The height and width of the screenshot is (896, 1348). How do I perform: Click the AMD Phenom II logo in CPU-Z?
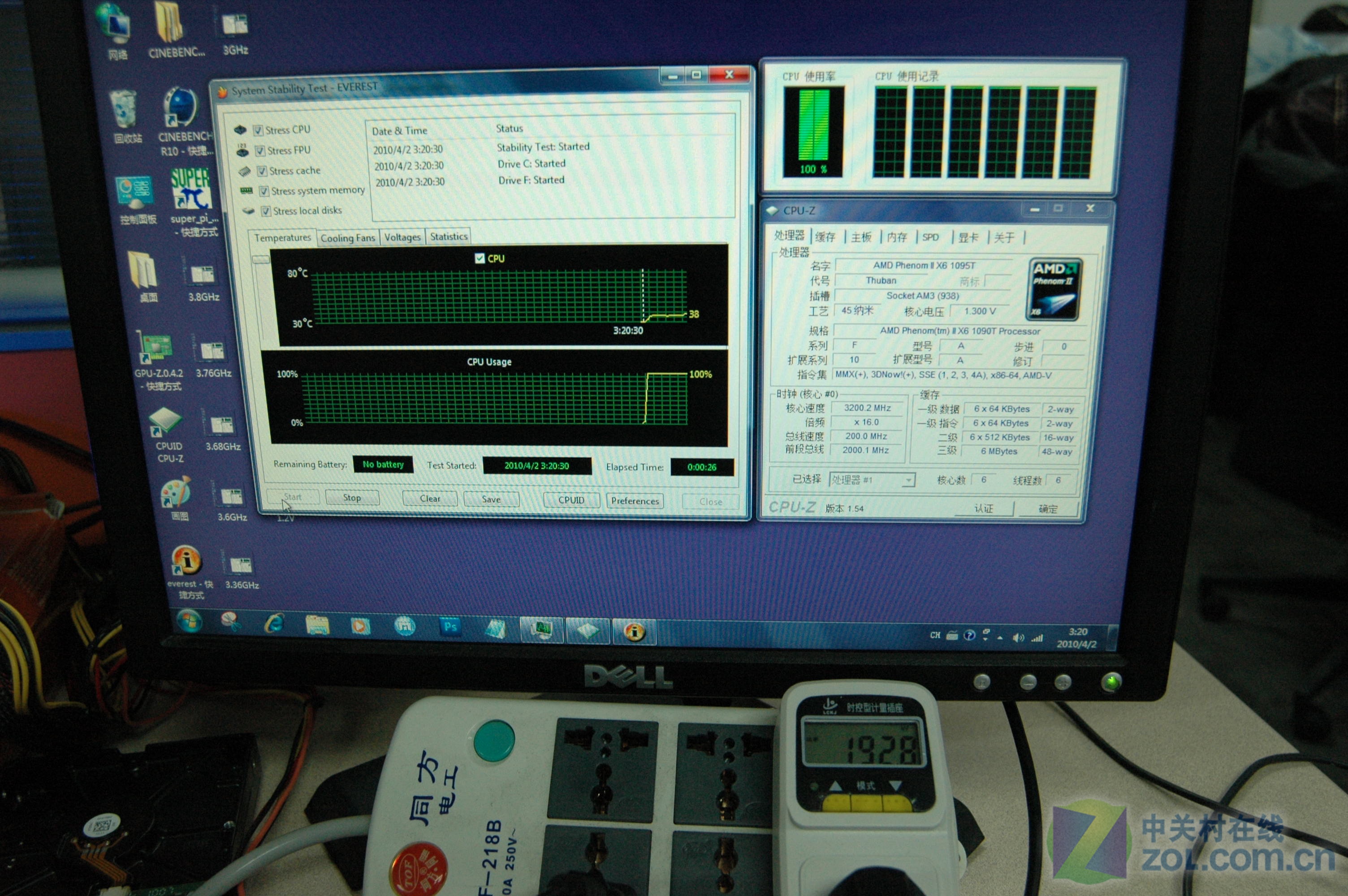(x=1054, y=289)
